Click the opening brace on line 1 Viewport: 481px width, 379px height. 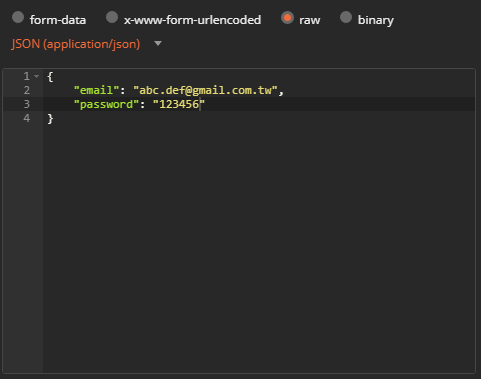50,77
